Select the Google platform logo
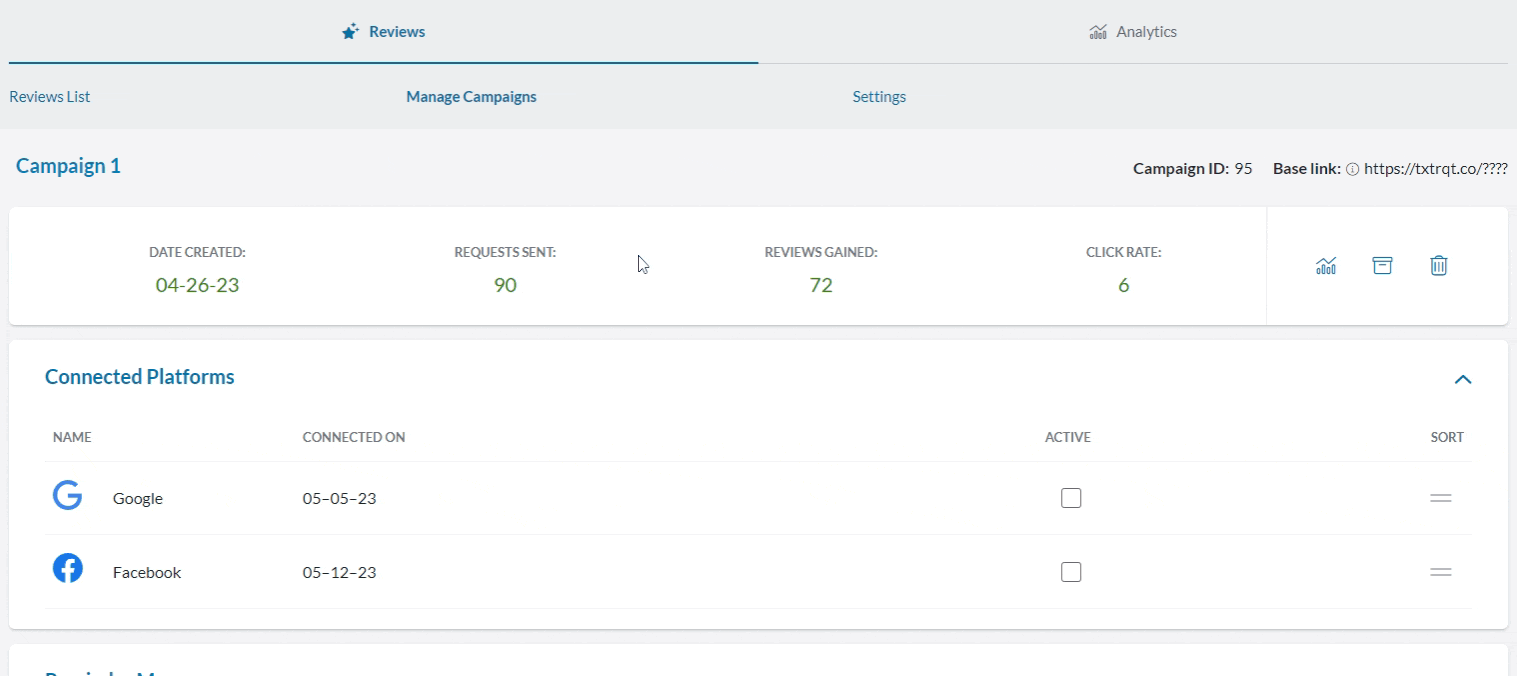This screenshot has height=676, width=1517. click(x=67, y=495)
